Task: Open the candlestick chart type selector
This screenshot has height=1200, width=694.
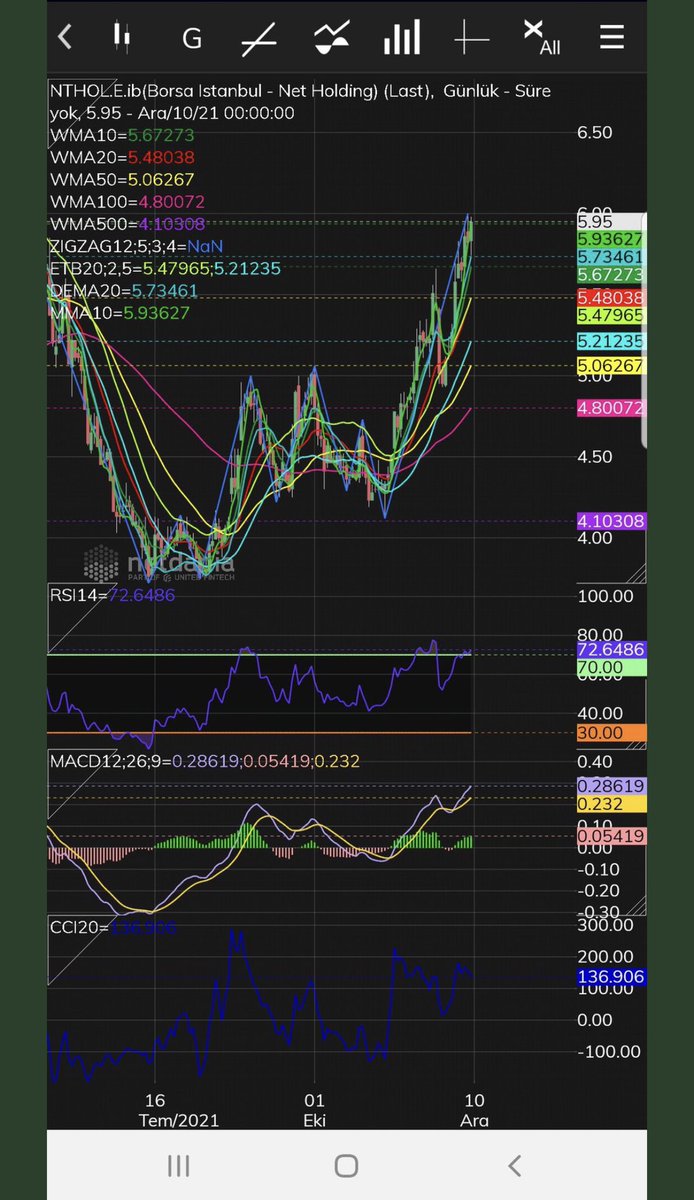Action: pos(121,38)
